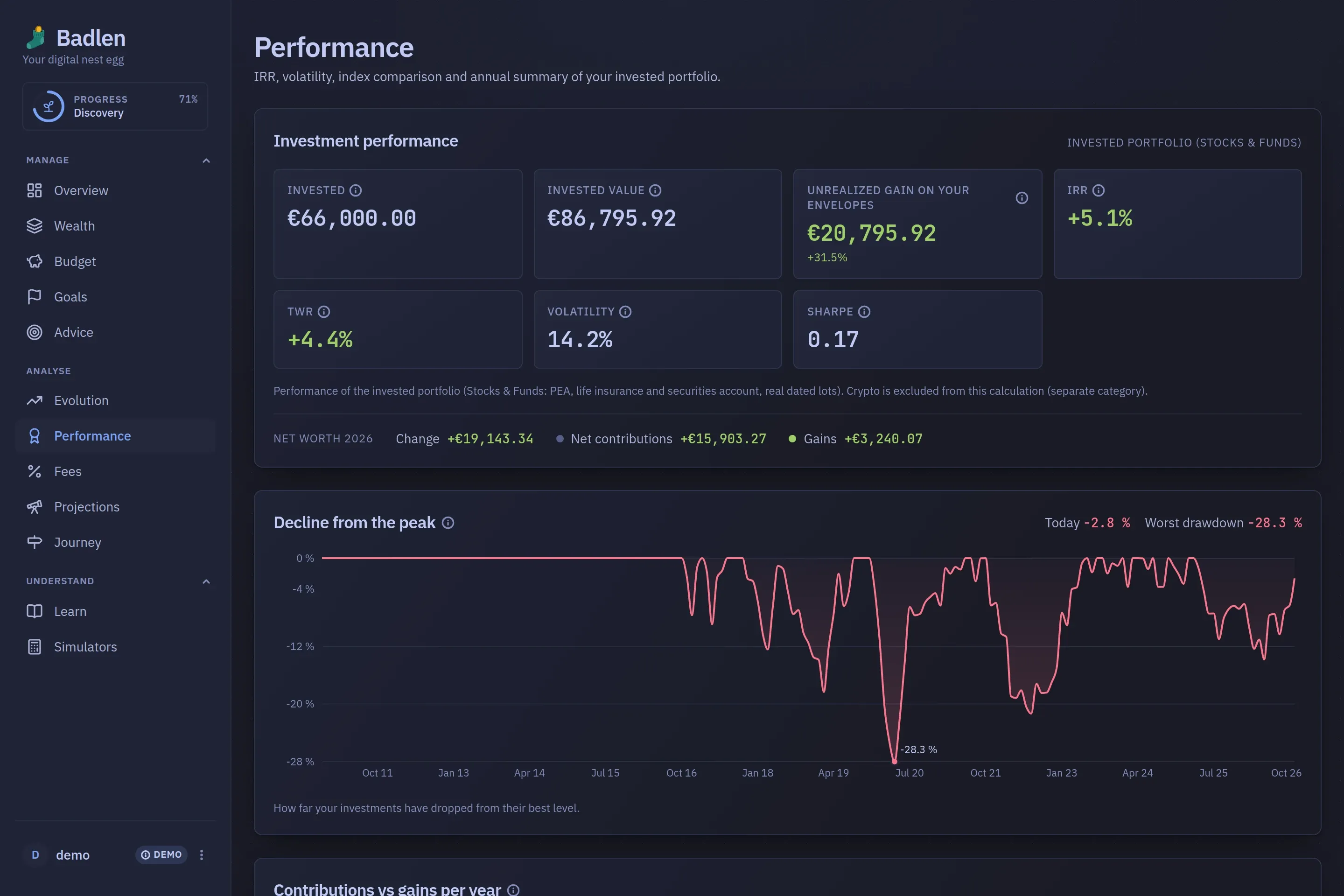This screenshot has height=896, width=1344.
Task: Click the Performance award ribbon icon
Action: (x=34, y=436)
